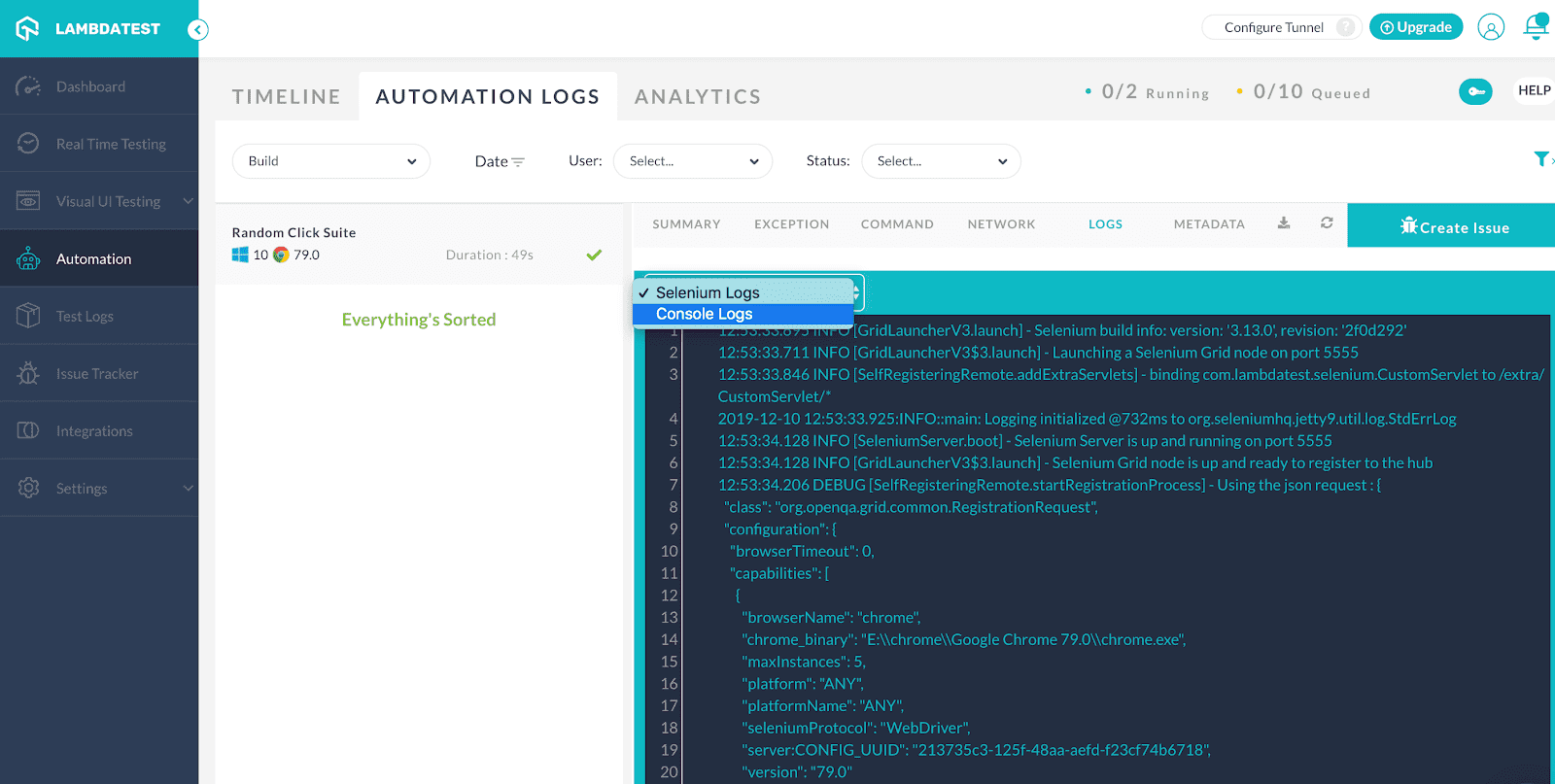Viewport: 1555px width, 784px height.
Task: Go to Dashboard in the sidebar
Action: (x=99, y=86)
